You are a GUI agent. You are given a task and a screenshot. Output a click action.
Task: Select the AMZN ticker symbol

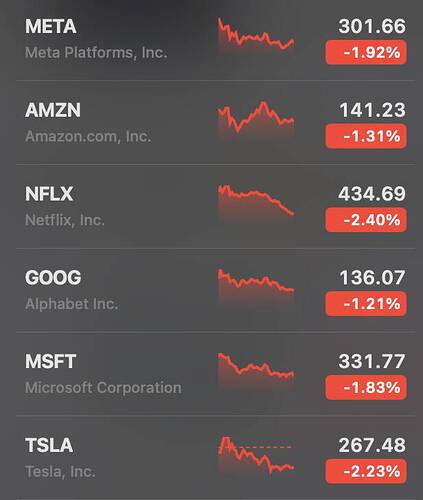[53, 110]
